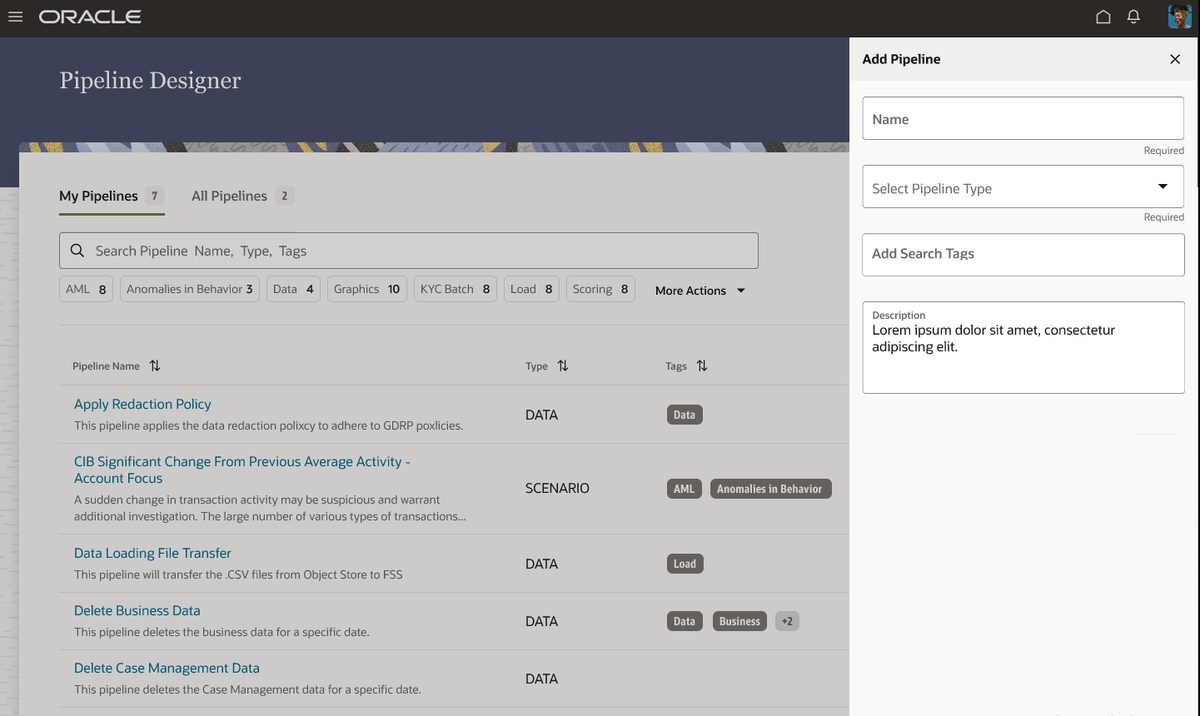Viewport: 1200px width, 716px height.
Task: Filter by Graphics tag chip
Action: [367, 289]
